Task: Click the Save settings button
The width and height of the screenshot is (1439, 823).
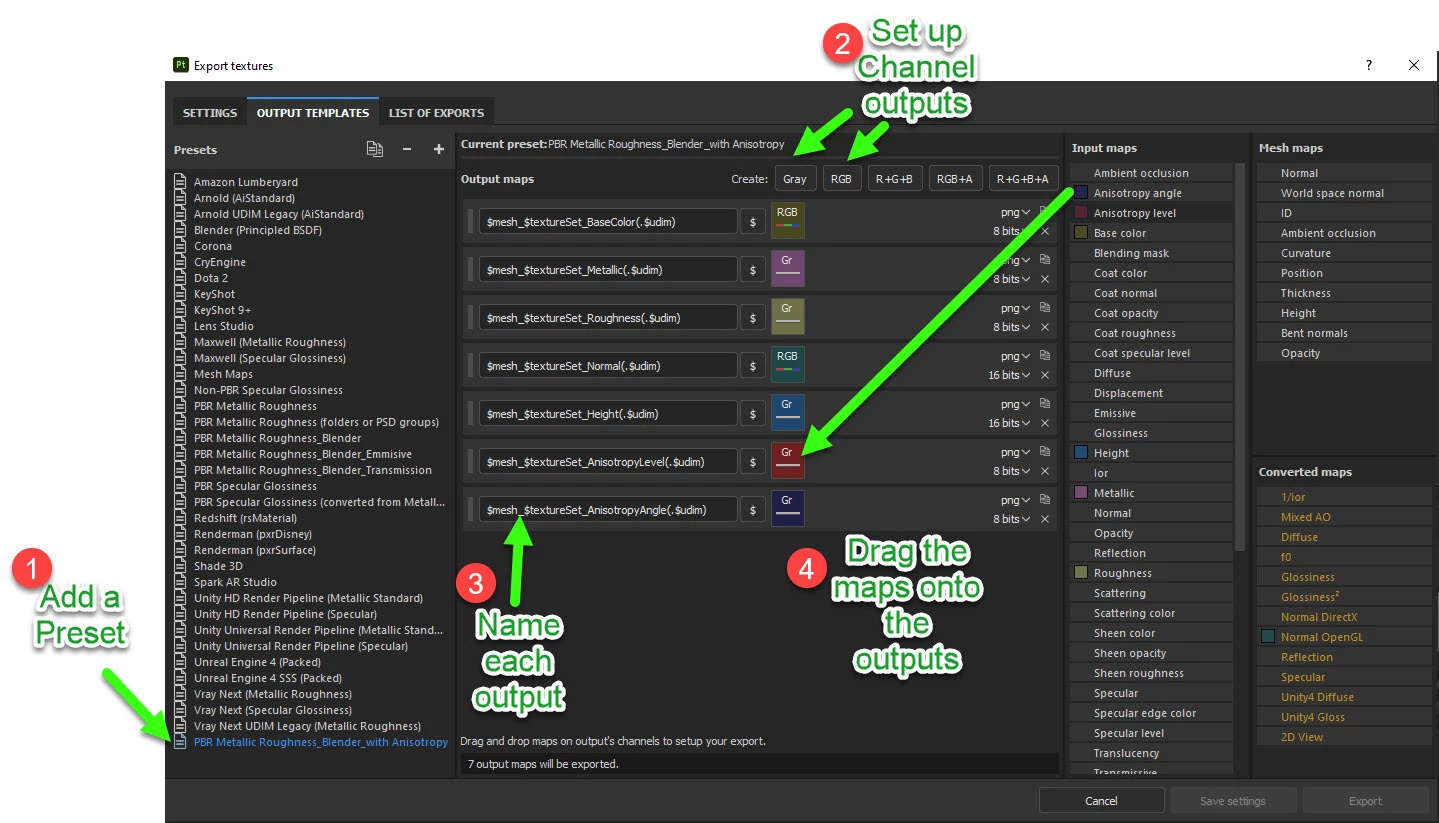Action: (x=1233, y=800)
